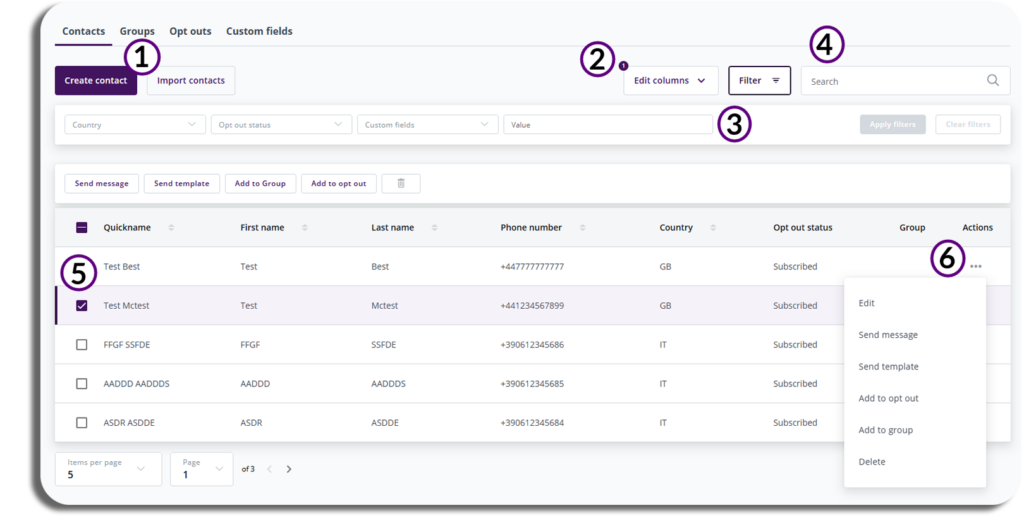Toggle the Filter button
1024x527 pixels.
760,80
